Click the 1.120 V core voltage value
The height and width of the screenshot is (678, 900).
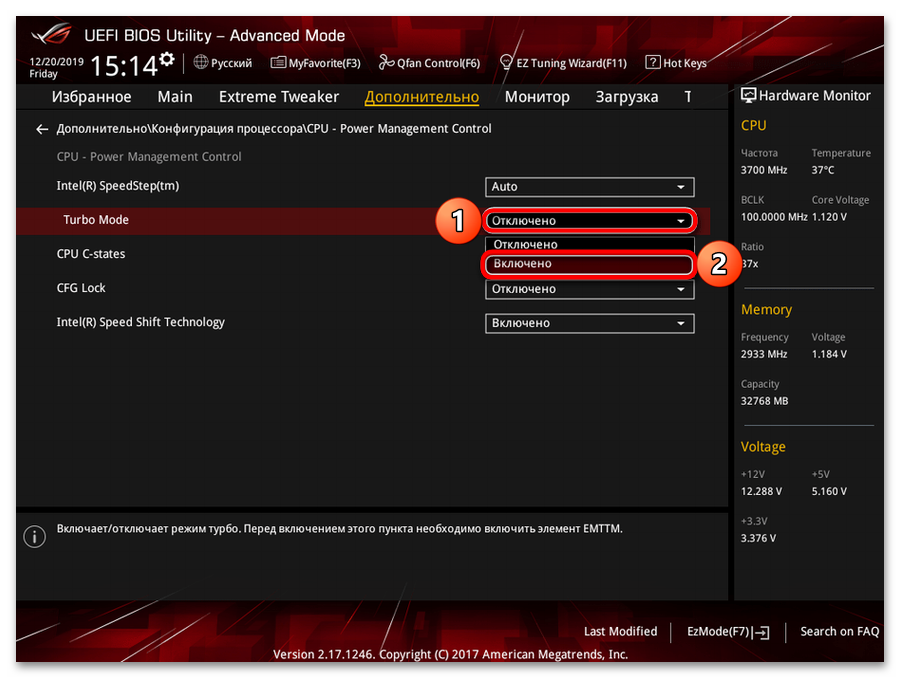tap(829, 217)
